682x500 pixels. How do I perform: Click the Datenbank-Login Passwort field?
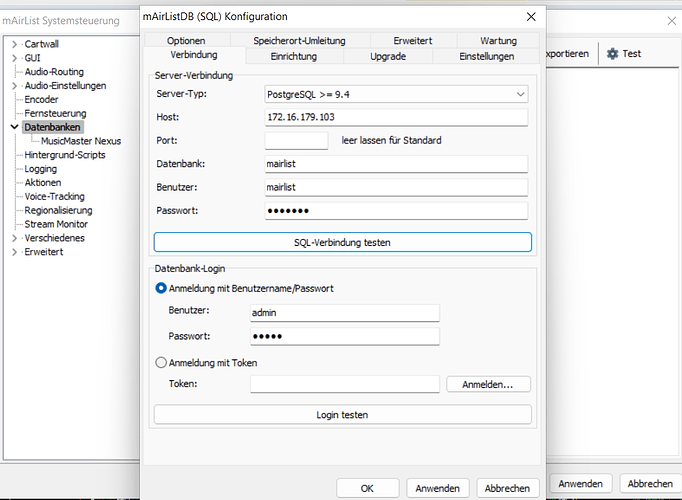[x=345, y=337]
